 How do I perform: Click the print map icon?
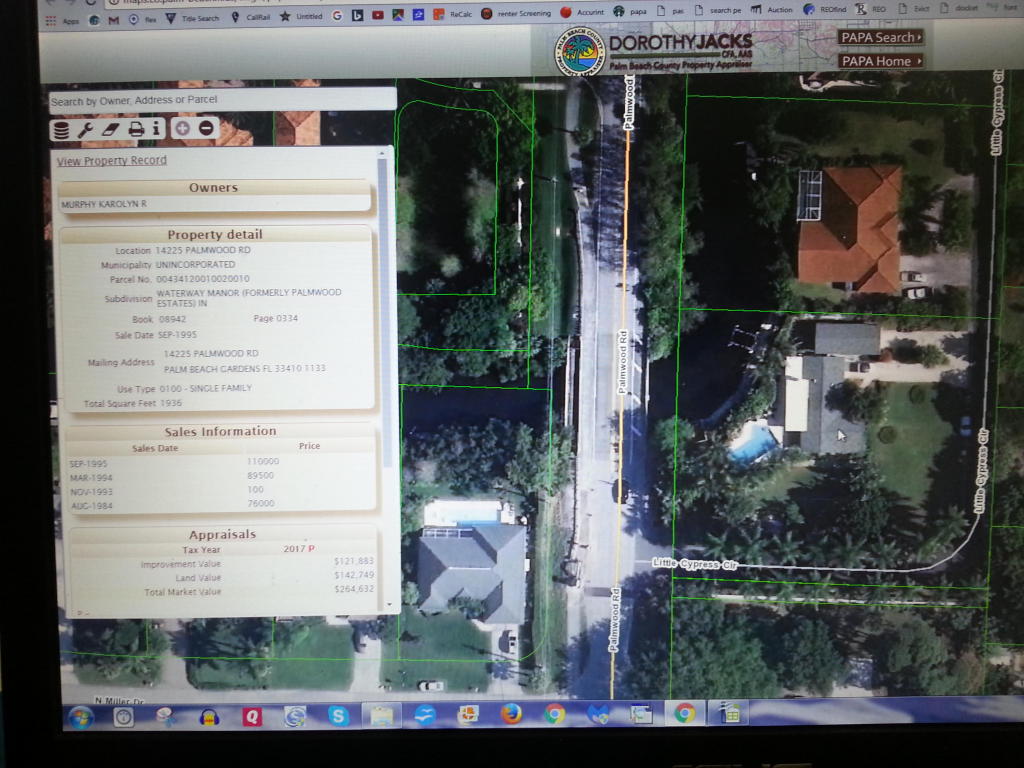click(x=136, y=129)
